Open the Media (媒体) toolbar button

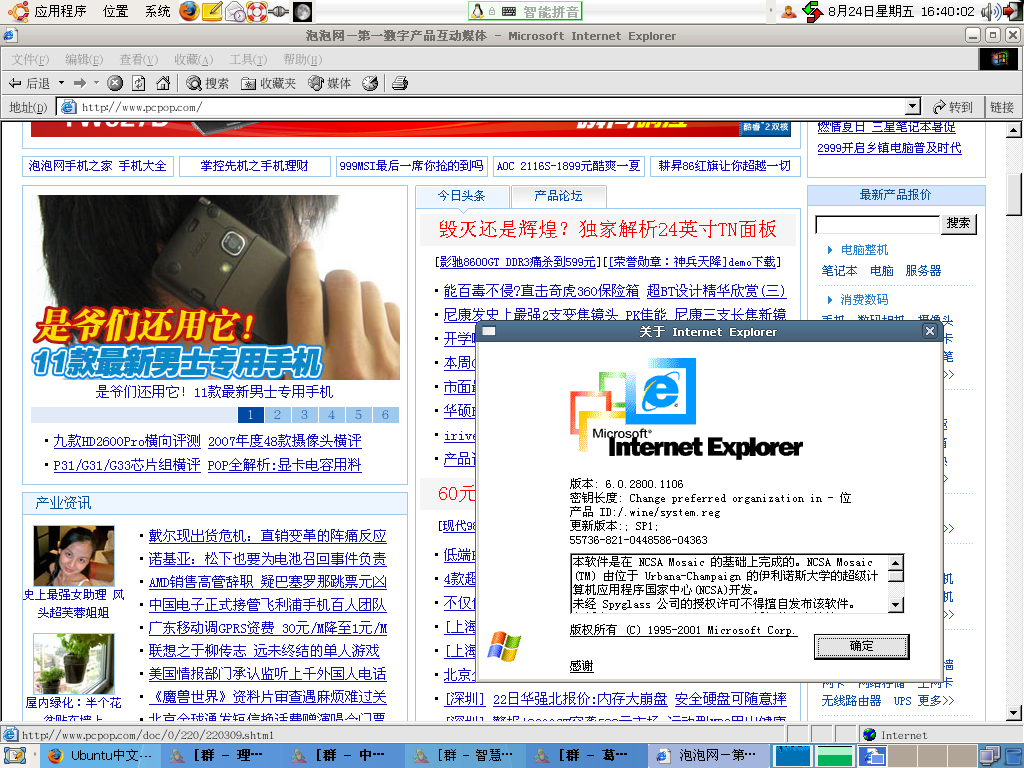click(x=330, y=83)
